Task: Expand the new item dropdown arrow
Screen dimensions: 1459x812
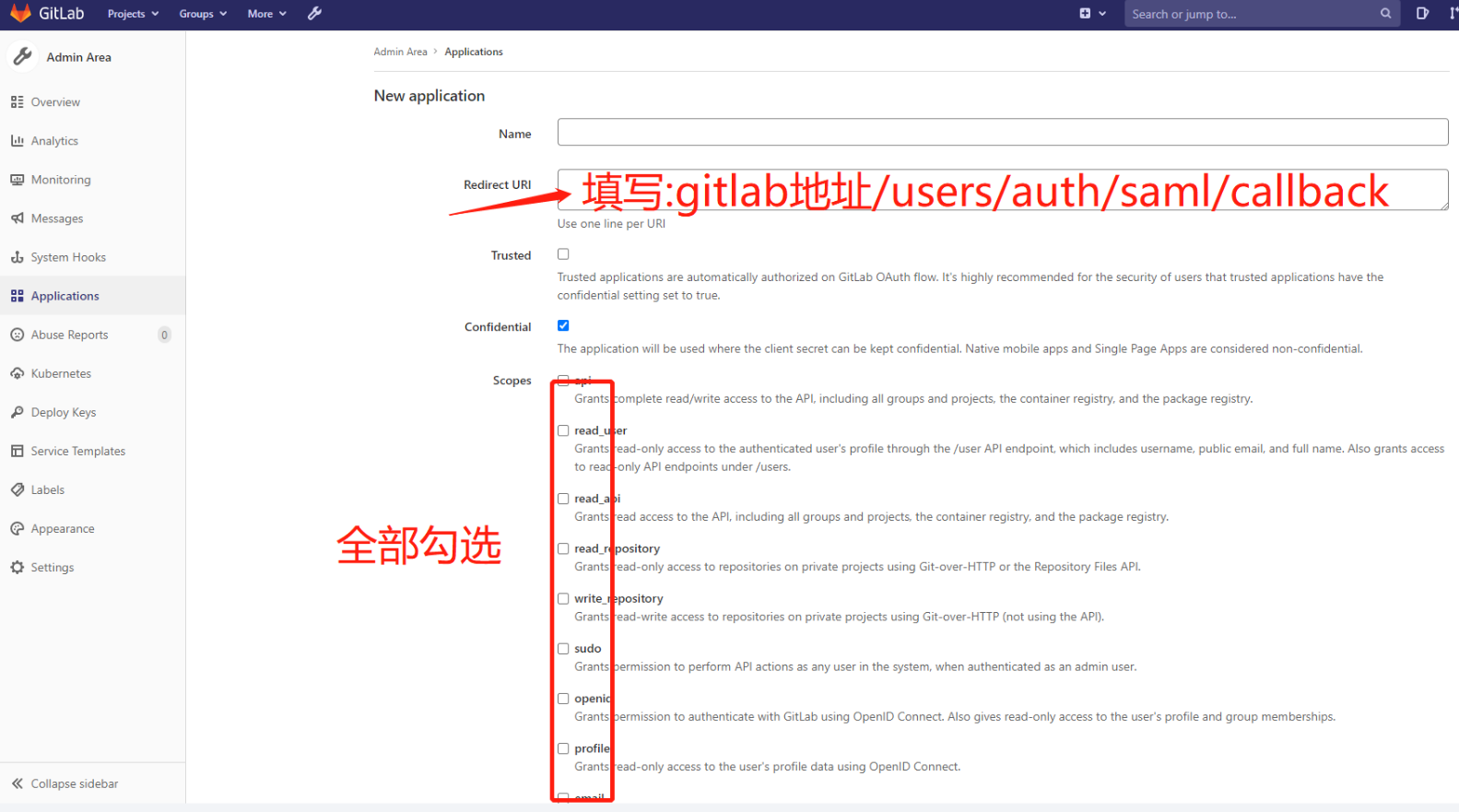Action: tap(1102, 14)
